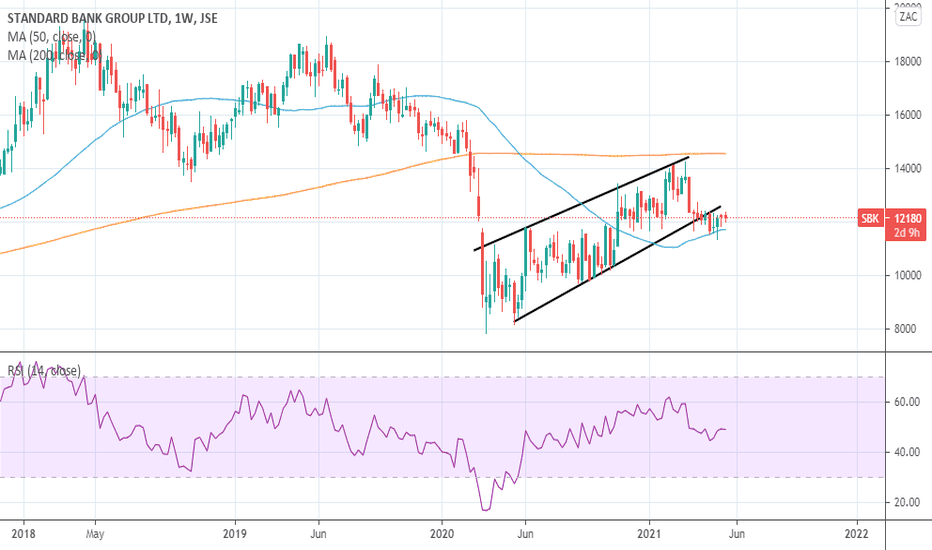Click the 20.00 RSI axis label

[x=907, y=502]
